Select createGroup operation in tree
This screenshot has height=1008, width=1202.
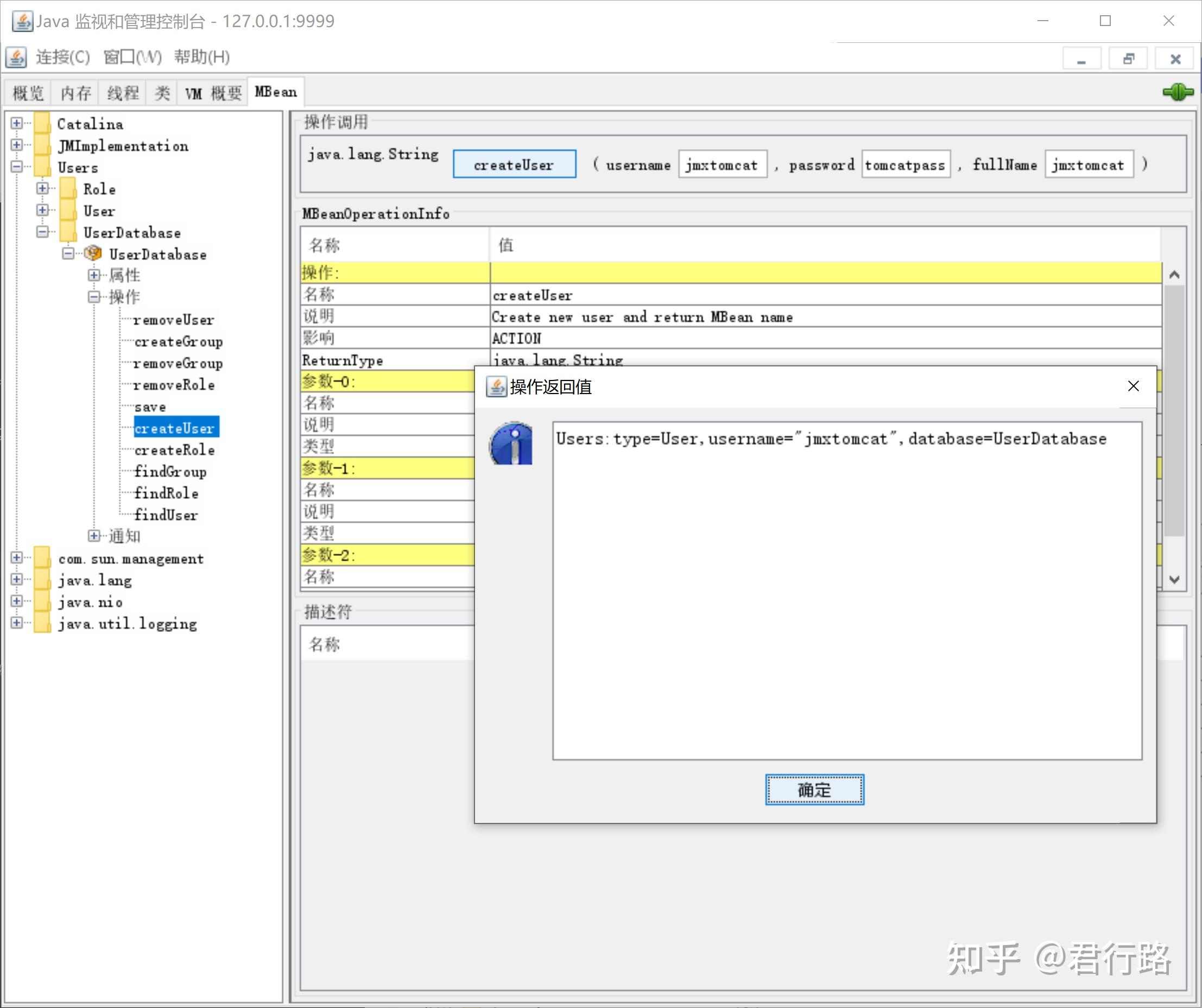coord(179,342)
